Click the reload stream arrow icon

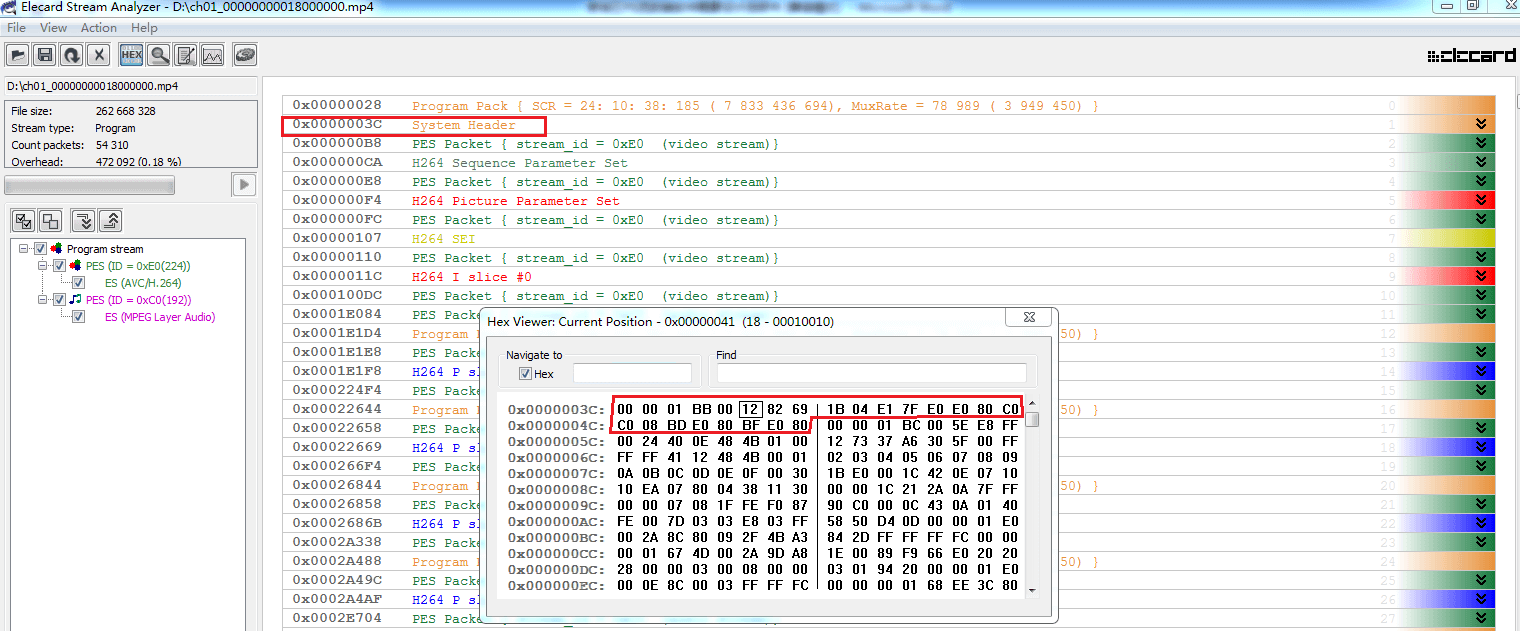click(72, 55)
